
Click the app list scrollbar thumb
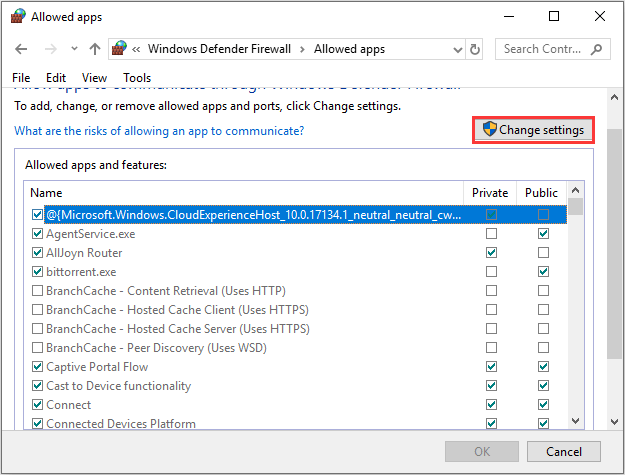575,207
